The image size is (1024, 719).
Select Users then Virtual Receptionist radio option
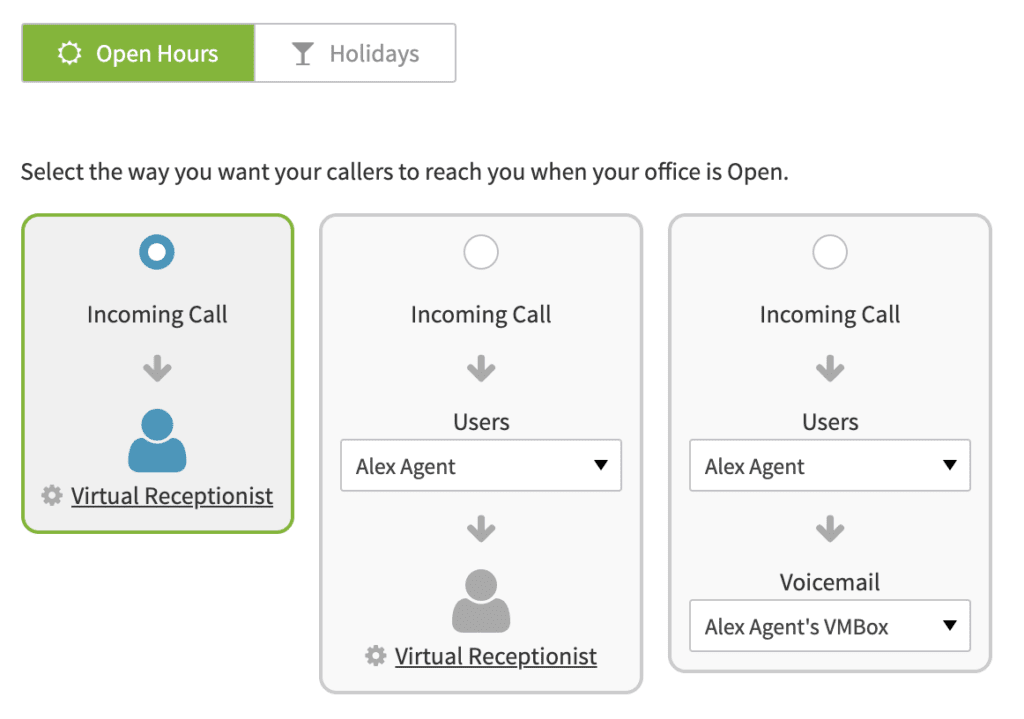coord(481,252)
